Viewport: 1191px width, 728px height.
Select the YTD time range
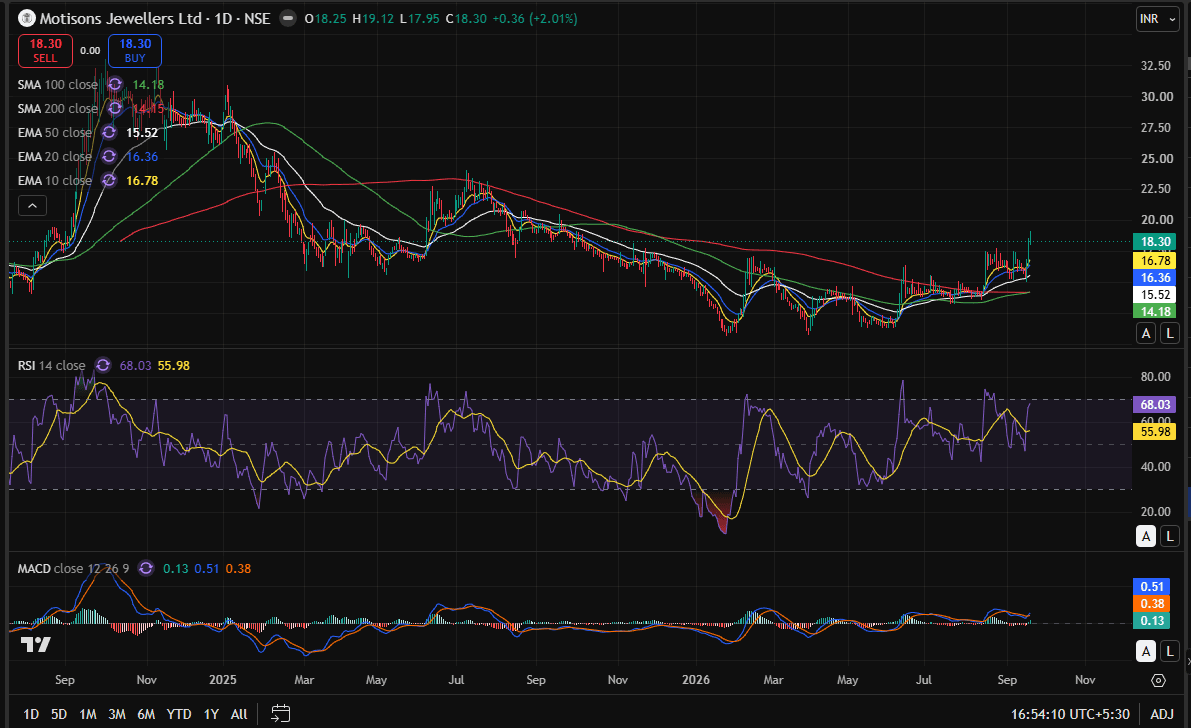[178, 714]
